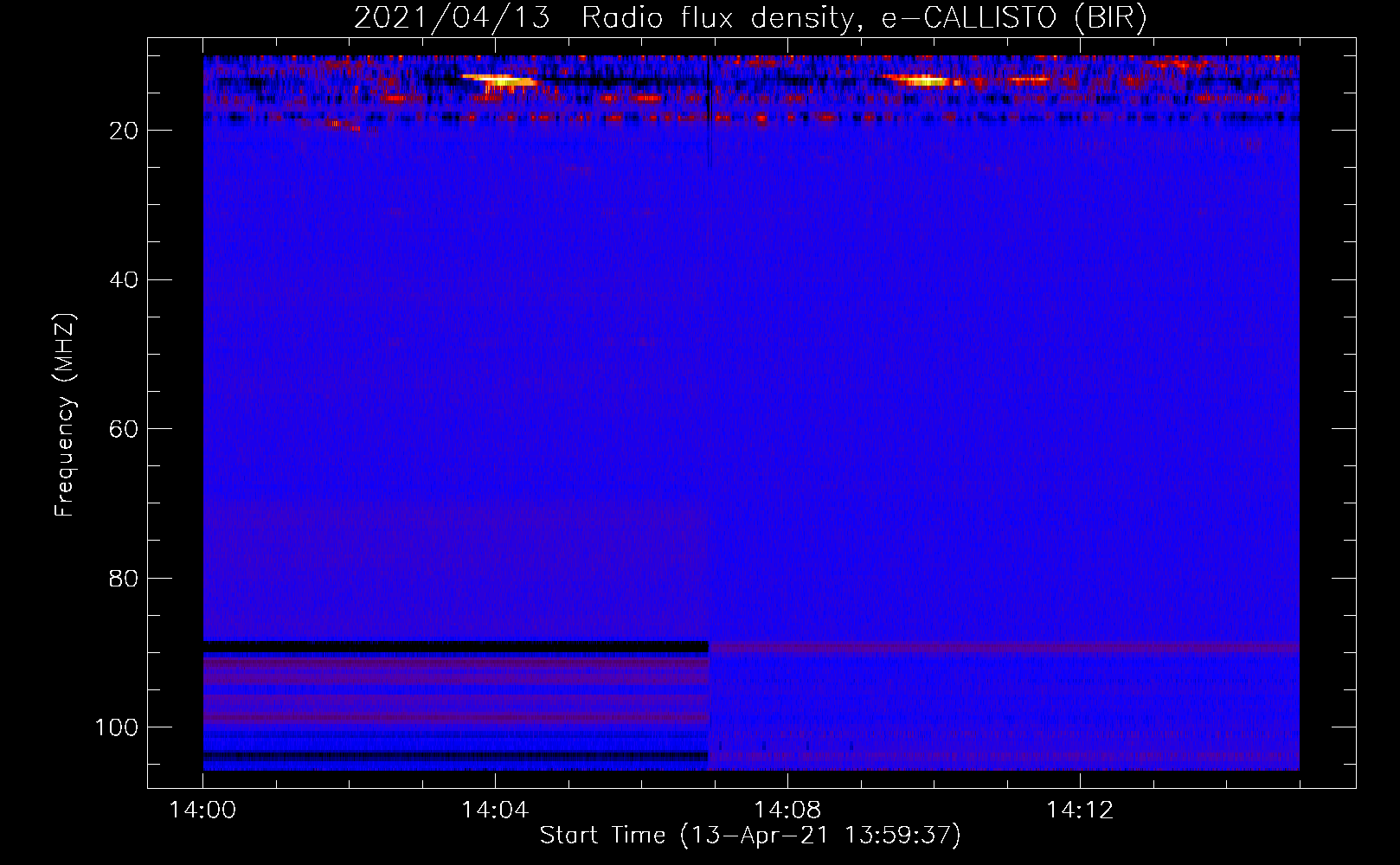Click the '14:00' time tick label
The height and width of the screenshot is (865, 1400).
202,811
